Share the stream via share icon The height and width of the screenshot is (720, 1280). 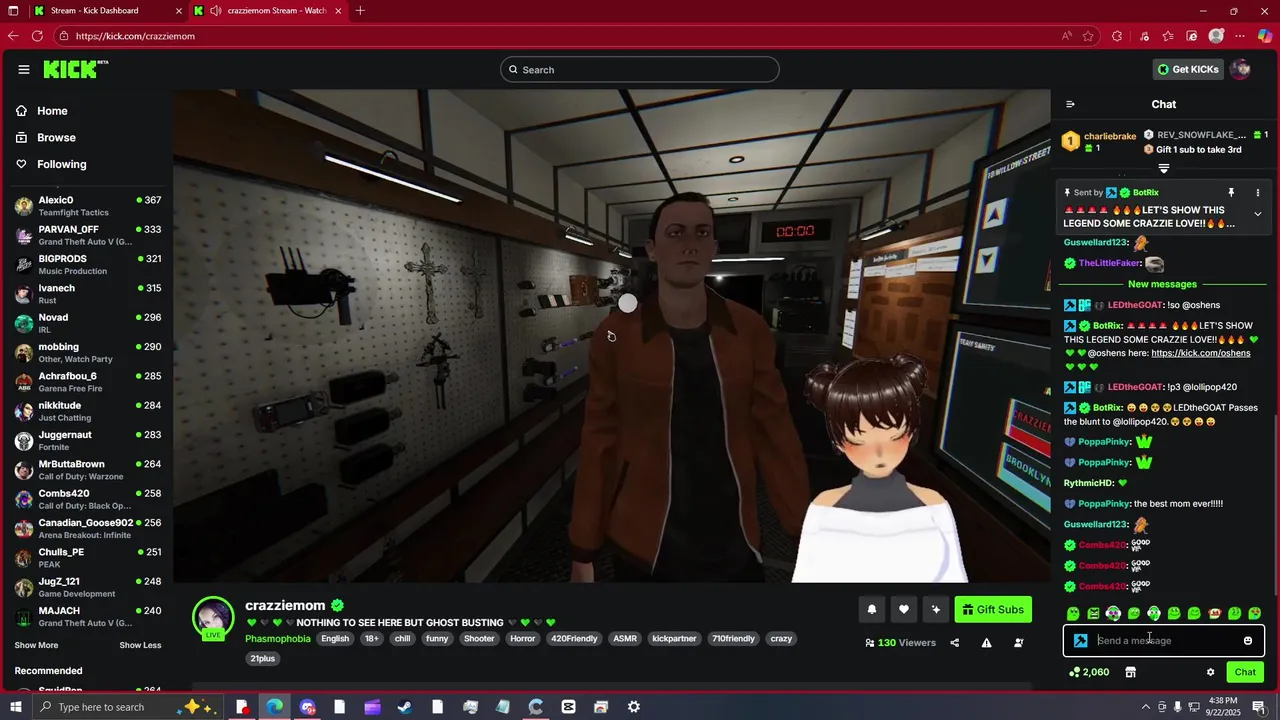954,643
